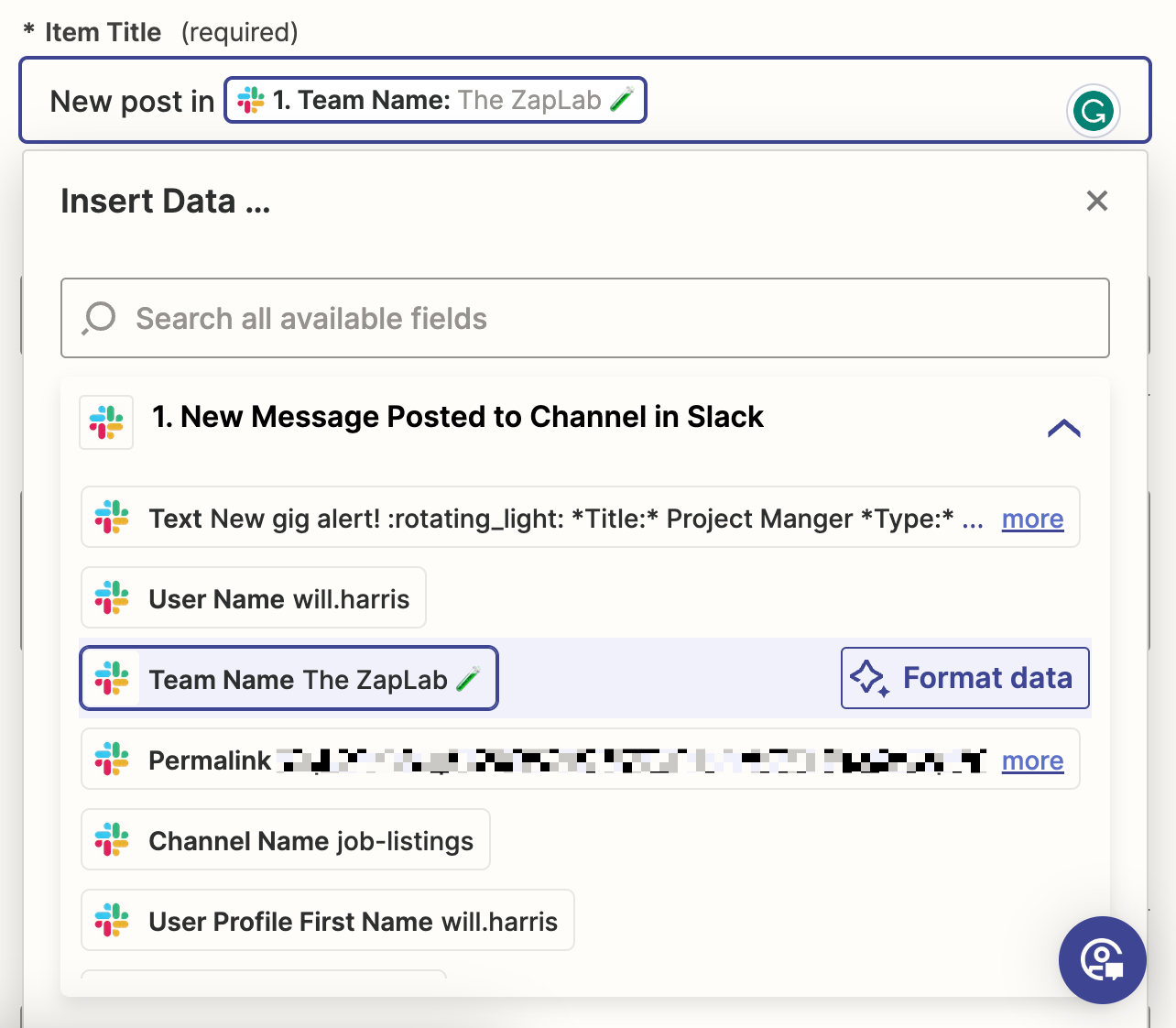Click the '1. New Message Posted to Channel in Slack' heading

click(458, 417)
